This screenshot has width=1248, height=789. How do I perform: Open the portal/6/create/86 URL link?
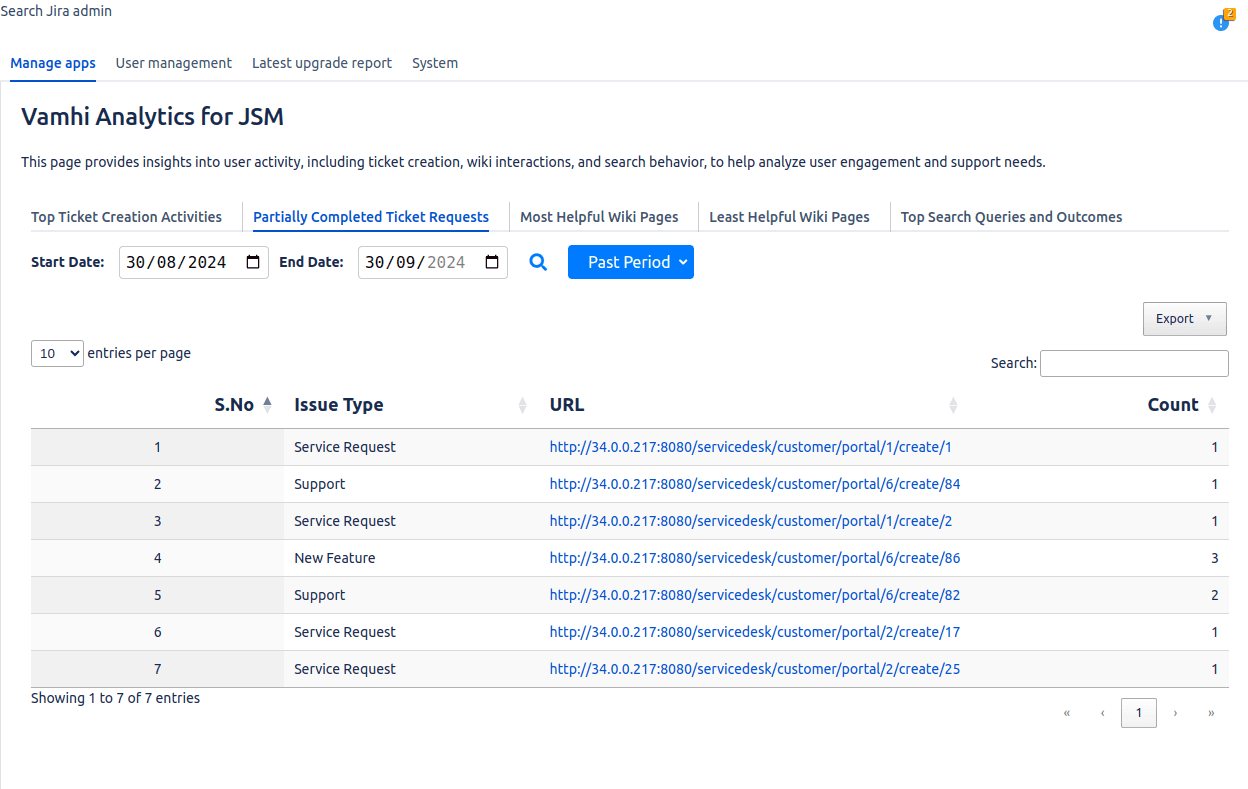[754, 558]
